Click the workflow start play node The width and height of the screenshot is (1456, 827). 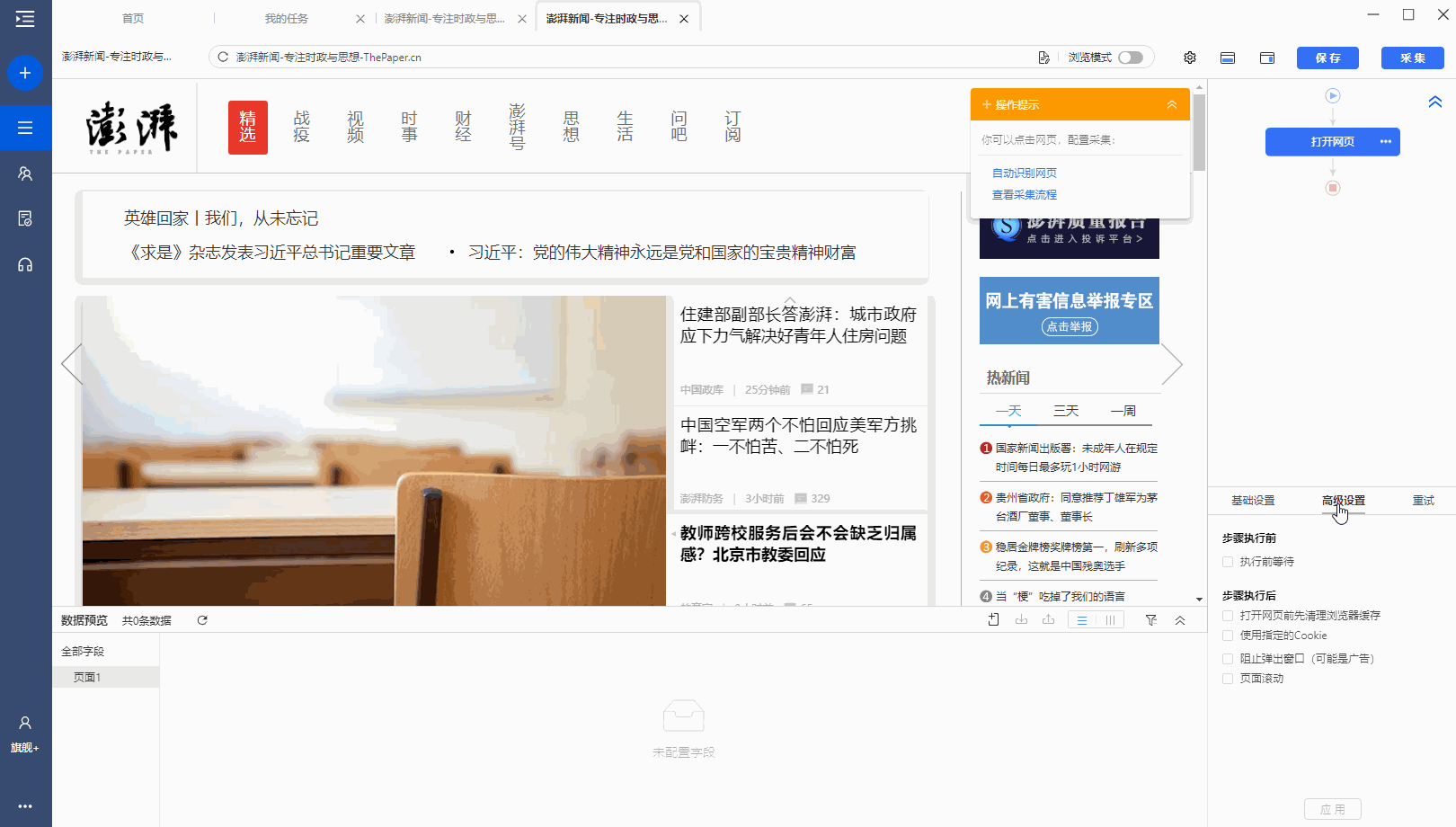tap(1333, 95)
